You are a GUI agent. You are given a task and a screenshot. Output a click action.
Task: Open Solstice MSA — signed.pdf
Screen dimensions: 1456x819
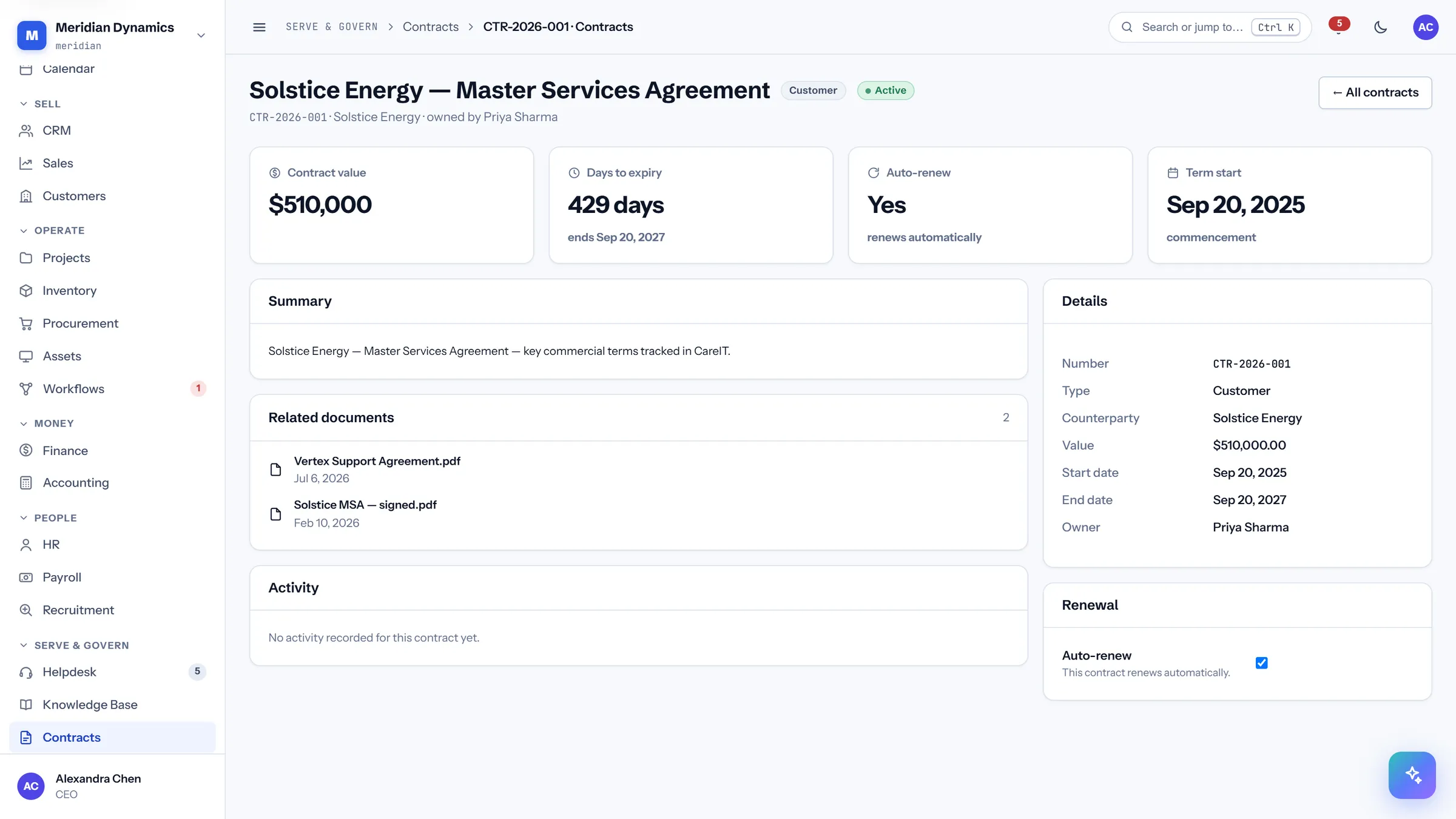click(365, 505)
